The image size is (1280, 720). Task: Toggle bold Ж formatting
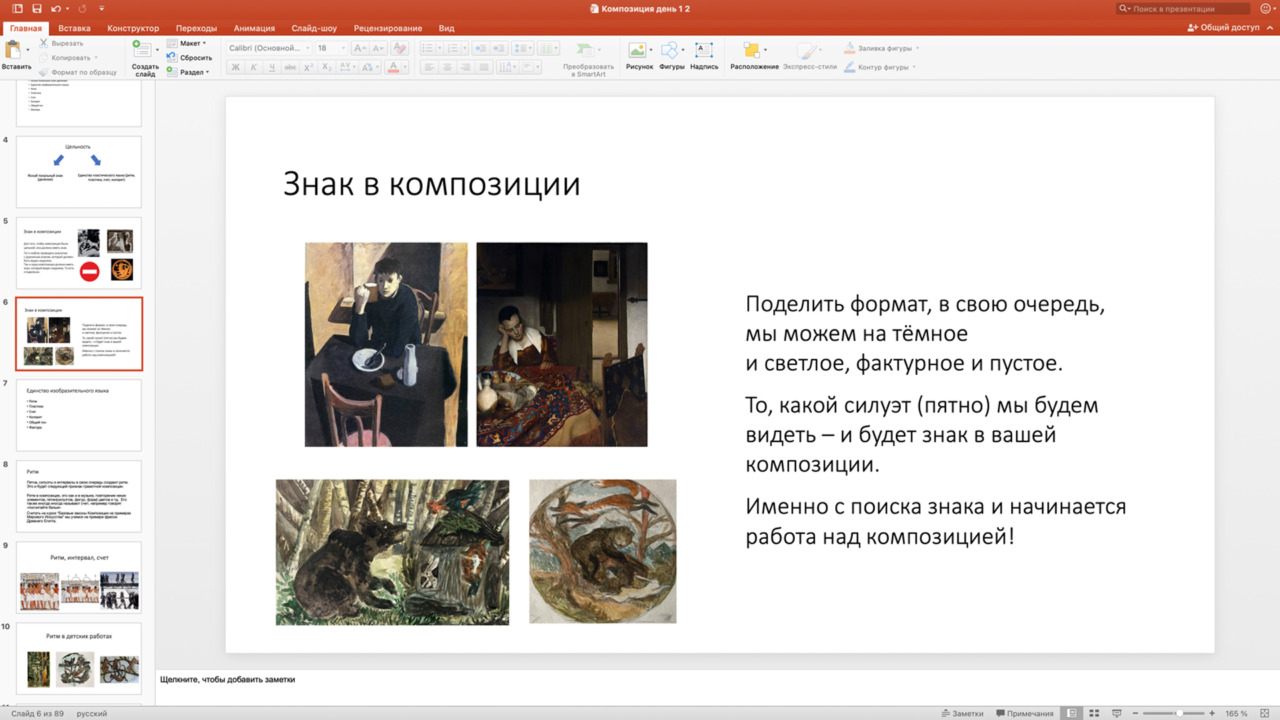click(x=235, y=68)
